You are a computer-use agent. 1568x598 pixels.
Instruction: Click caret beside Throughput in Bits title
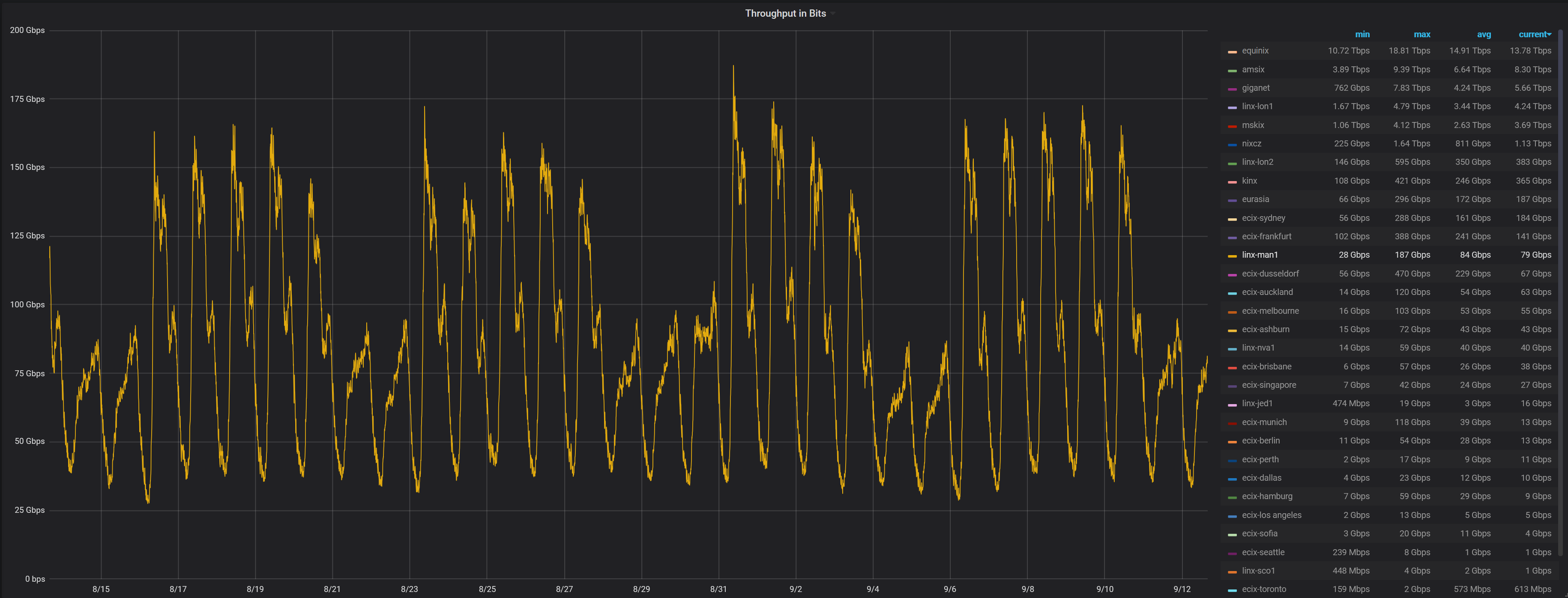pyautogui.click(x=833, y=14)
